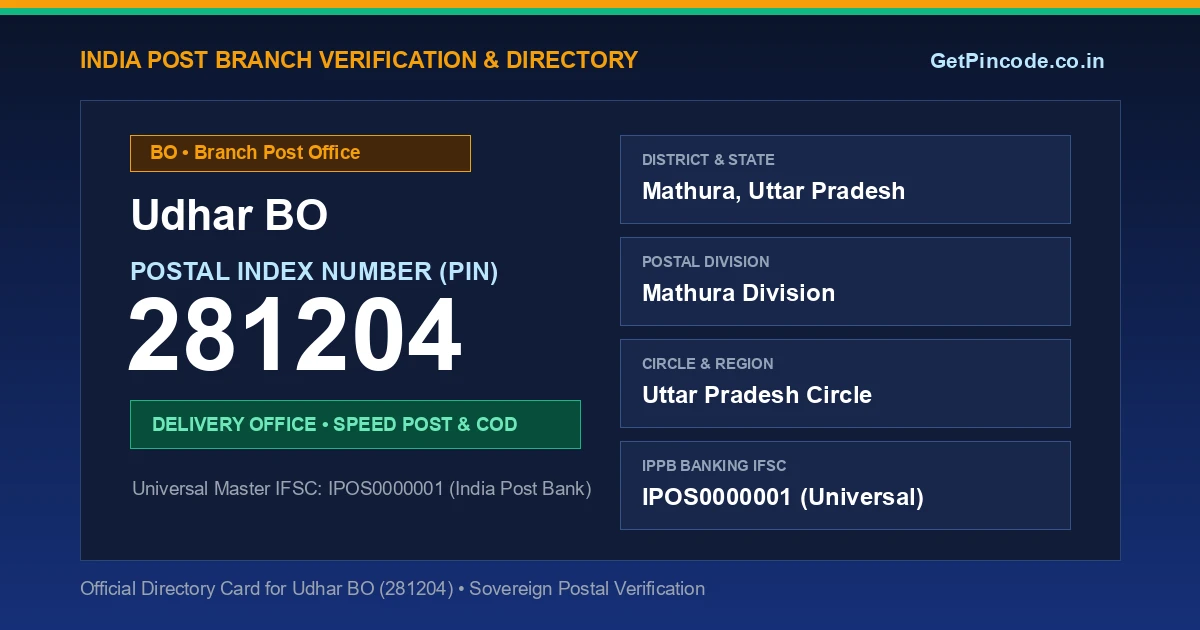The image size is (1200, 630).
Task: Click the Universal Master IFSC text line
Action: [362, 489]
